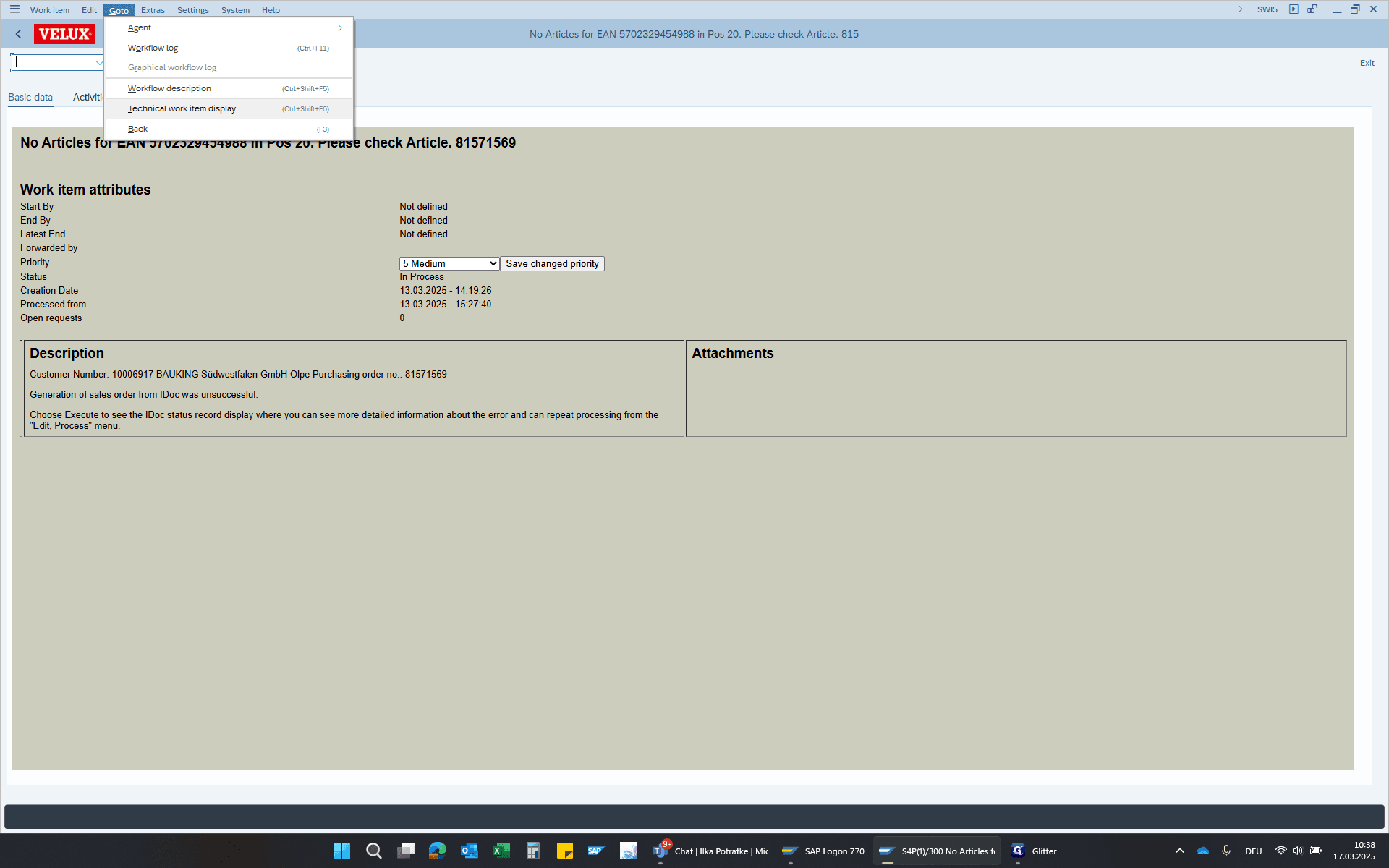Viewport: 1389px width, 868px height.
Task: Switch to Basic data tab
Action: (30, 97)
